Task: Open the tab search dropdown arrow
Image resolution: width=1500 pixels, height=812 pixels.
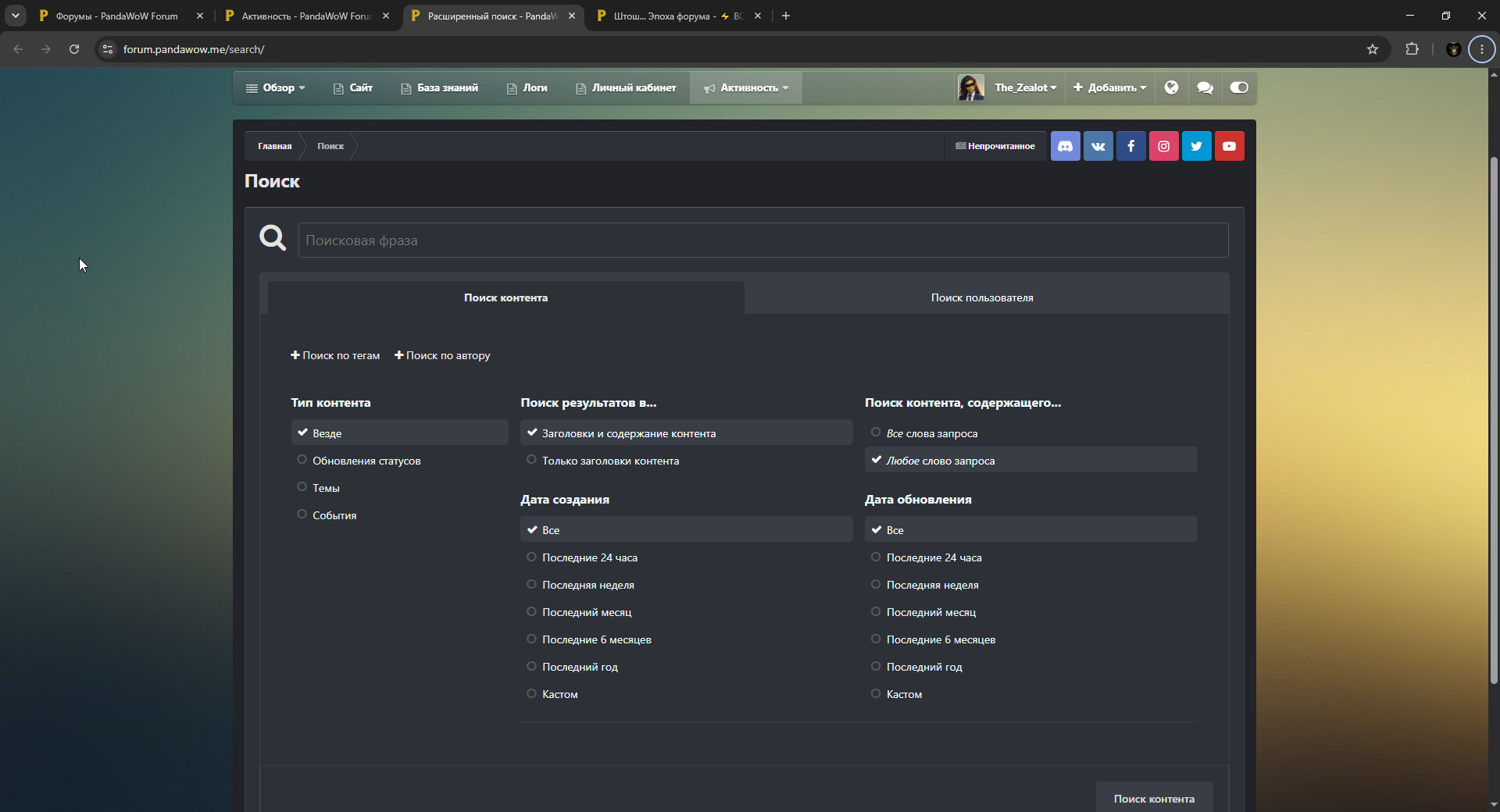Action: click(x=16, y=16)
